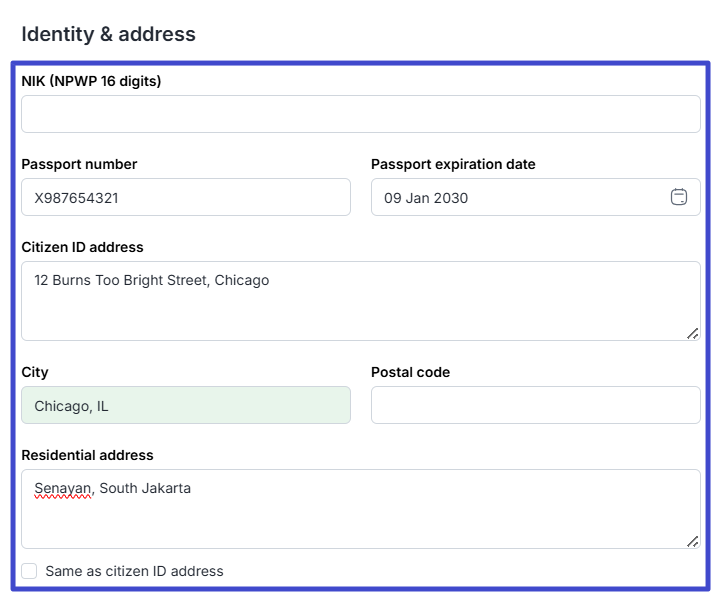Enable the Same as citizen ID address checkbox

click(29, 571)
